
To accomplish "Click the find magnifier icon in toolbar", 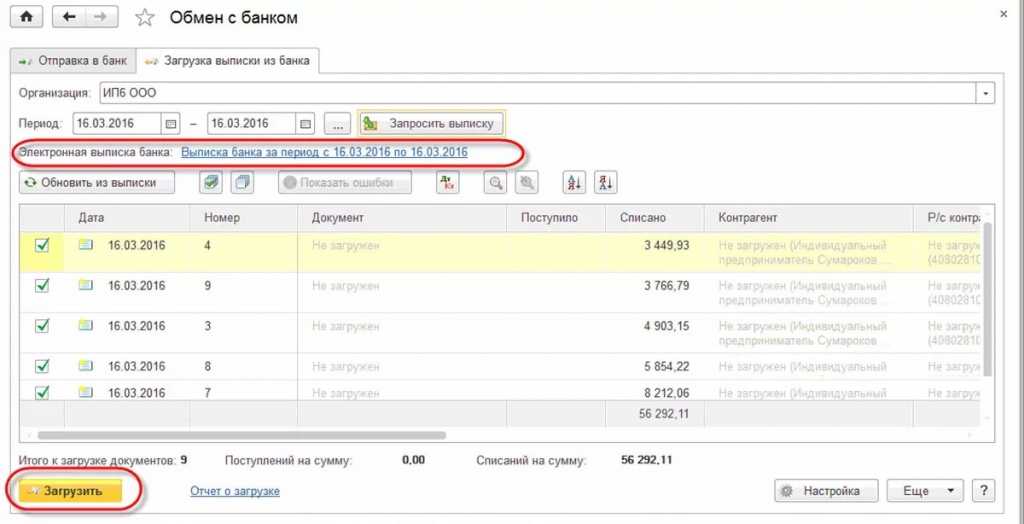I will [495, 183].
